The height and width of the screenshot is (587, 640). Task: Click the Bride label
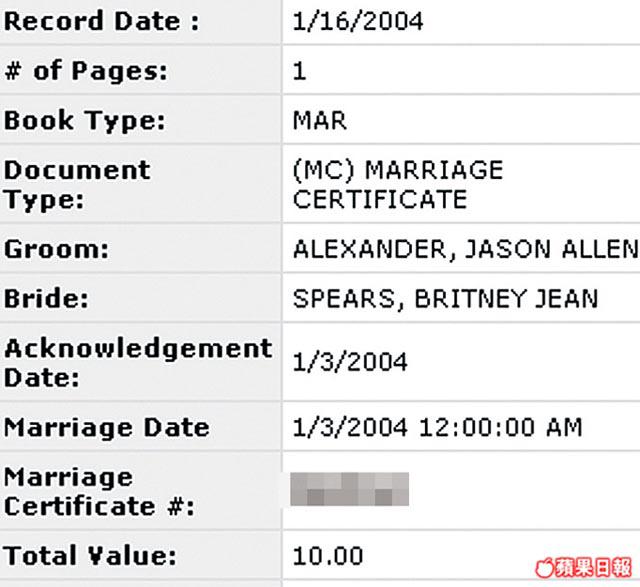click(46, 298)
